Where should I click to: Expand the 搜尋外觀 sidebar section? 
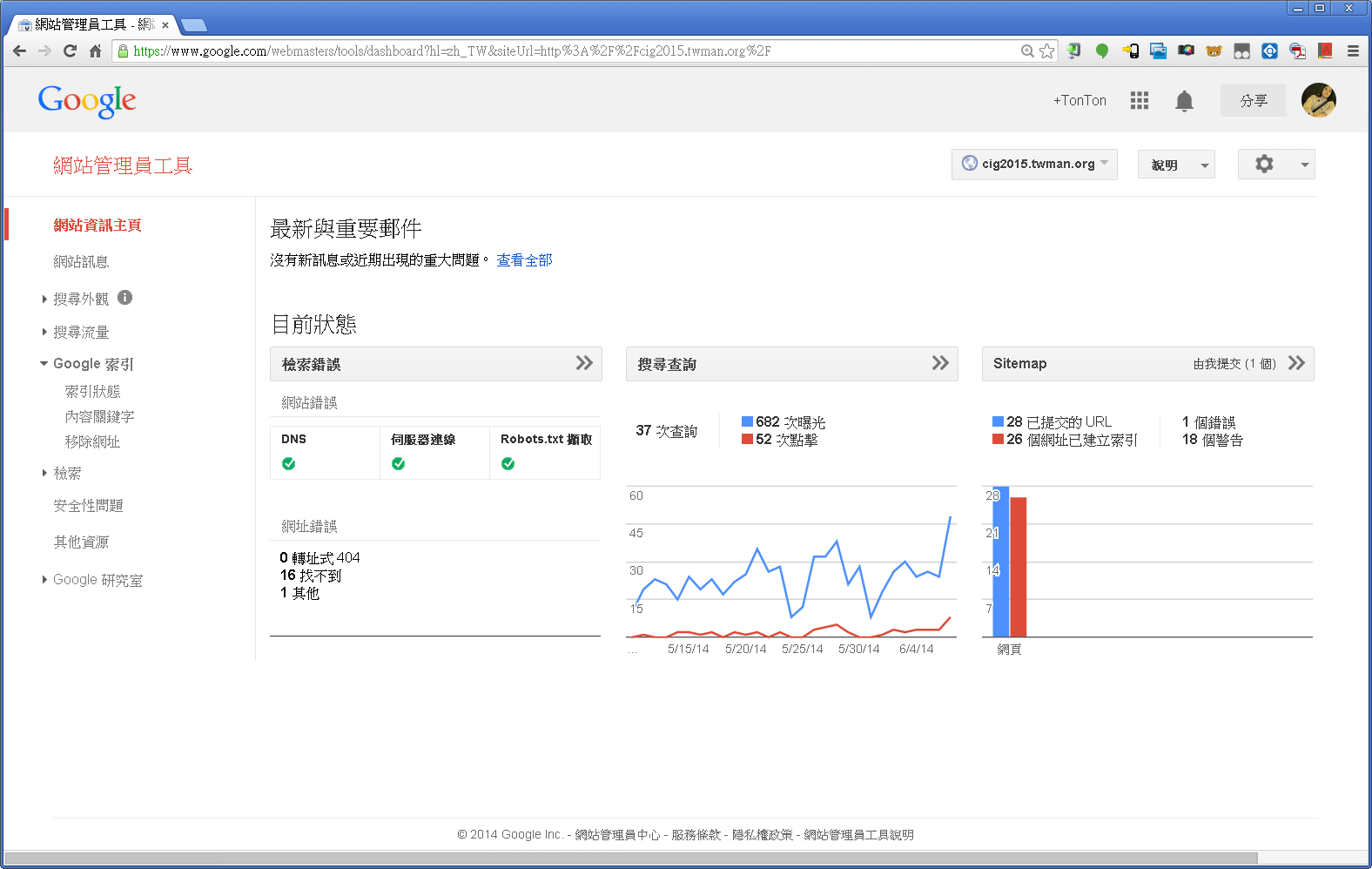[44, 299]
